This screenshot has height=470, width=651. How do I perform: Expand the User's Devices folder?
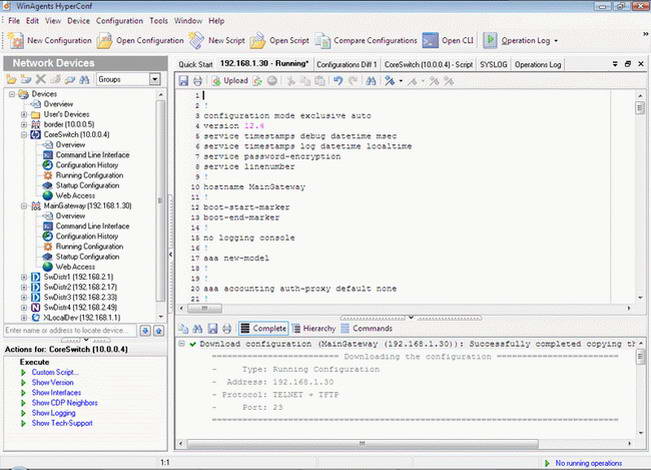pos(24,114)
